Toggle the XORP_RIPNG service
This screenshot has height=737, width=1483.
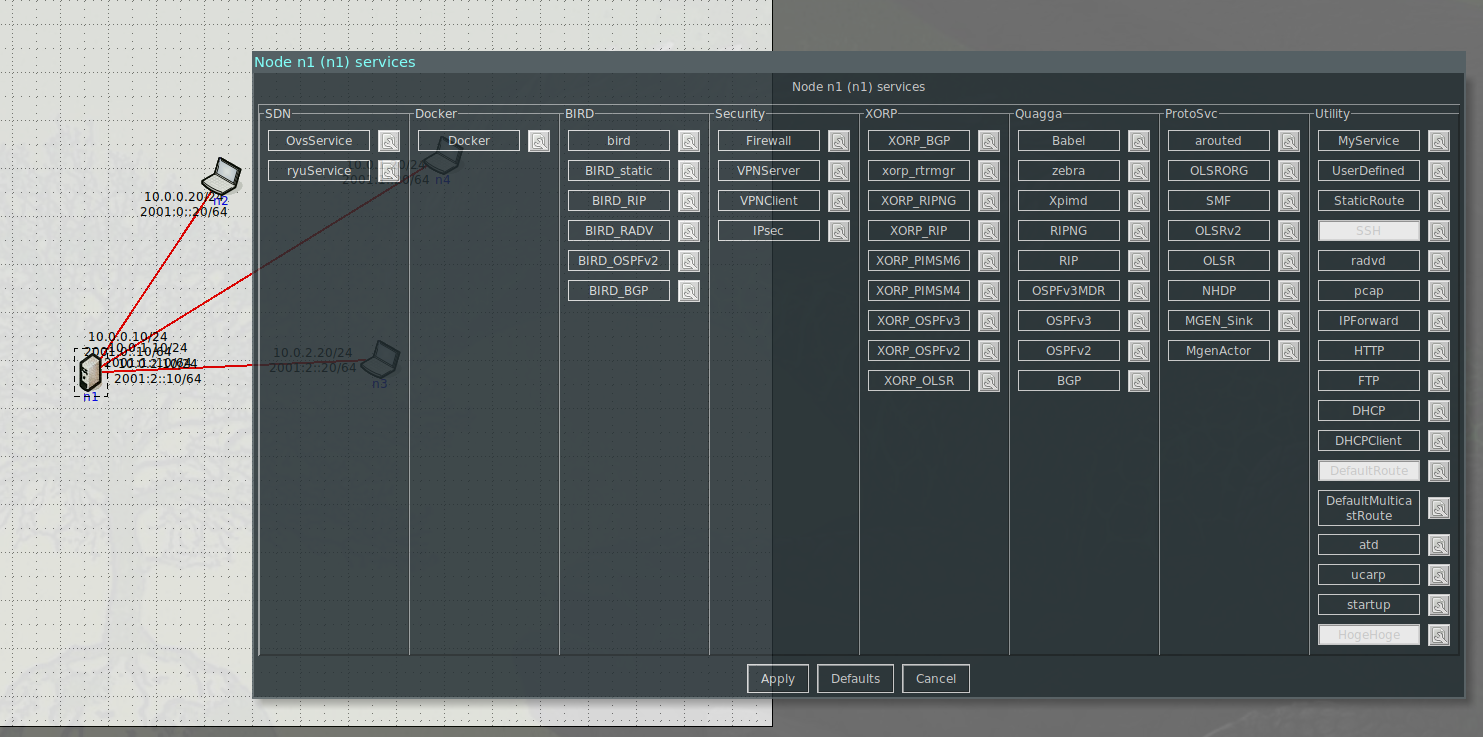(x=919, y=201)
